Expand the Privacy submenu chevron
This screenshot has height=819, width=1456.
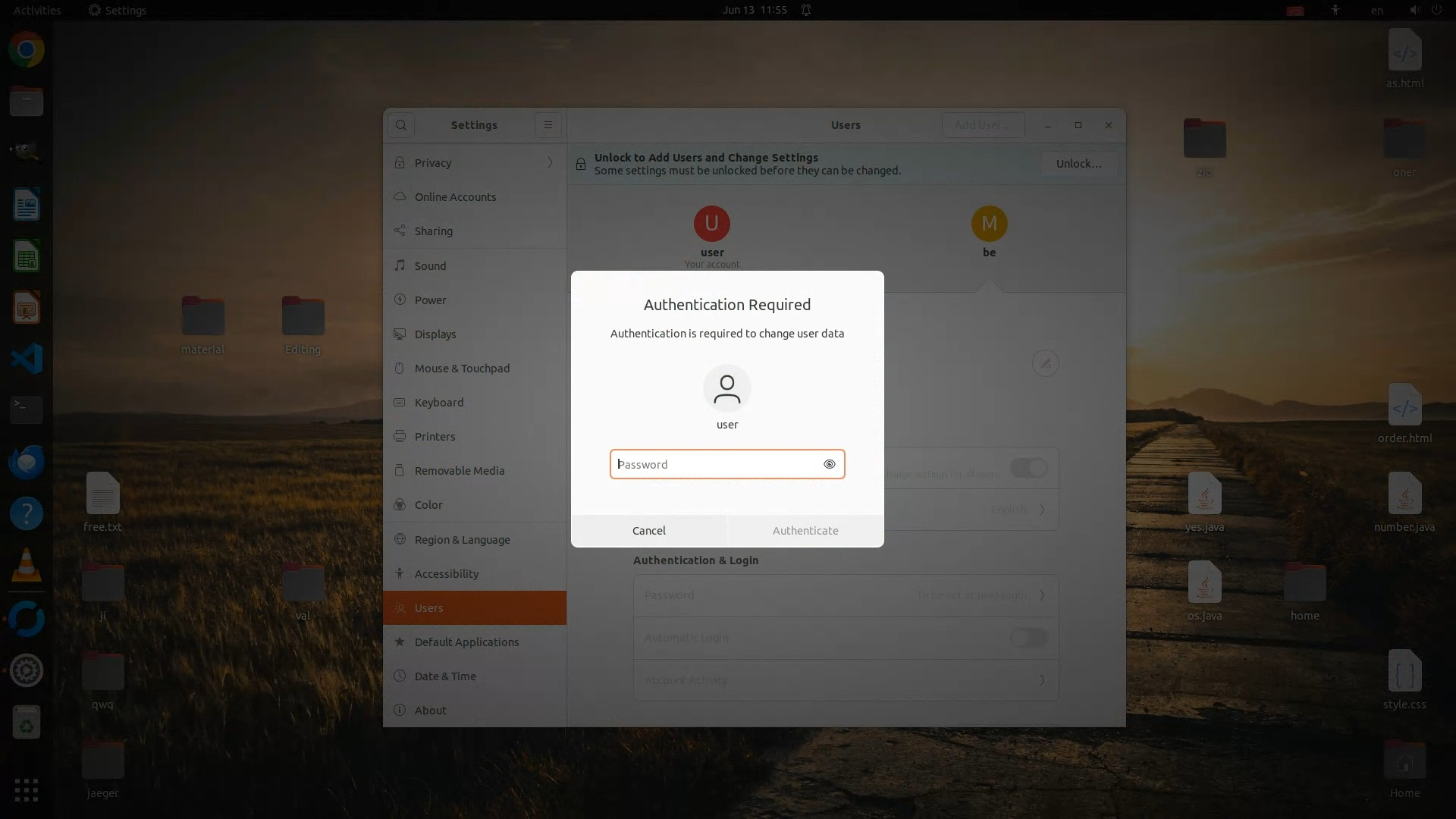(550, 163)
